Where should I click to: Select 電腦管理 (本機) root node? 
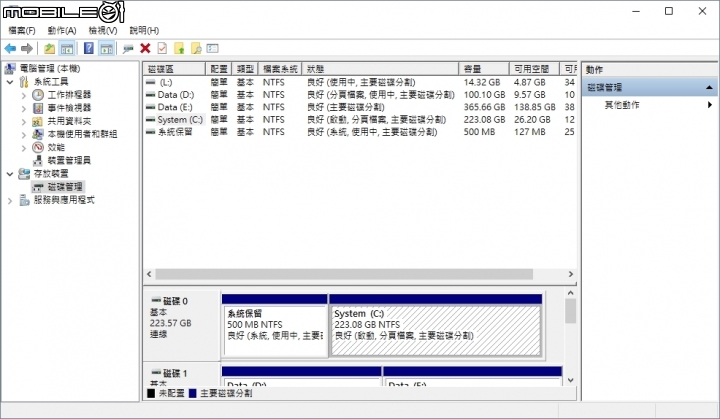[x=50, y=68]
